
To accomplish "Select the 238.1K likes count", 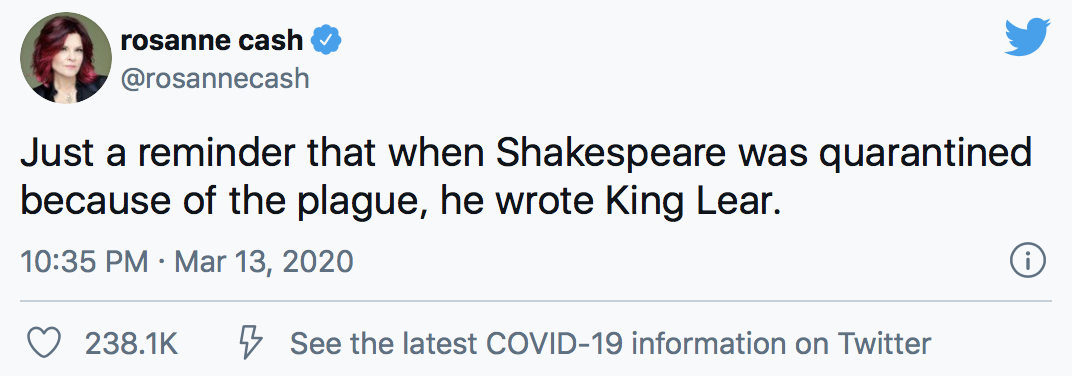I will [x=131, y=344].
